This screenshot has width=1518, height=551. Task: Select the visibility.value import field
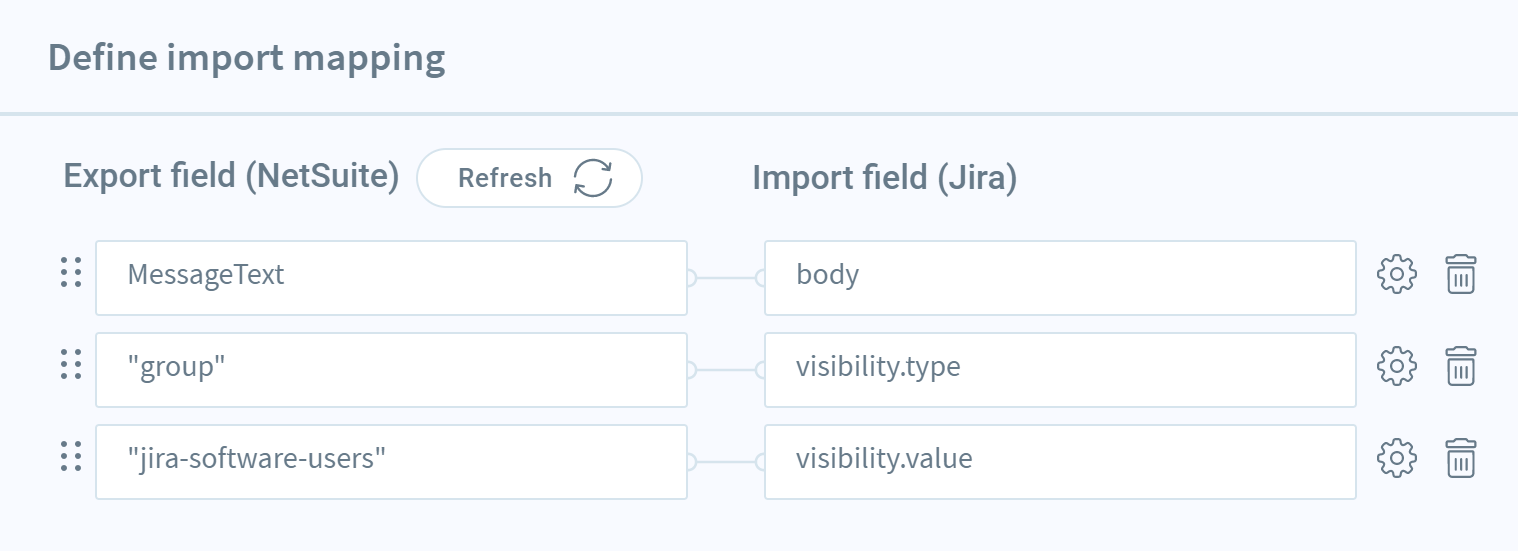tap(1060, 461)
